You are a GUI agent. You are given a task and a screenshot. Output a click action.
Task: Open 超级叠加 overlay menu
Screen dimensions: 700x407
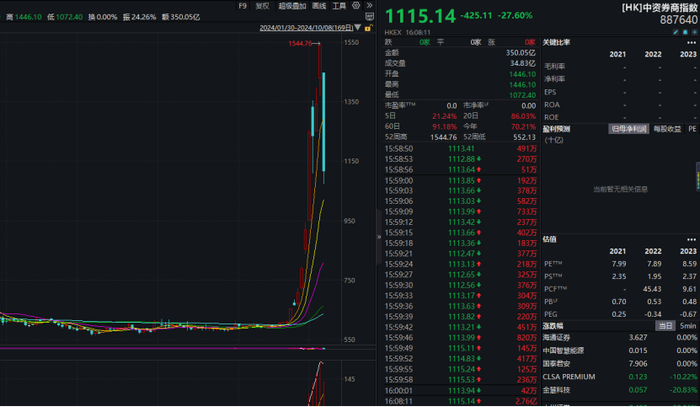[292, 6]
